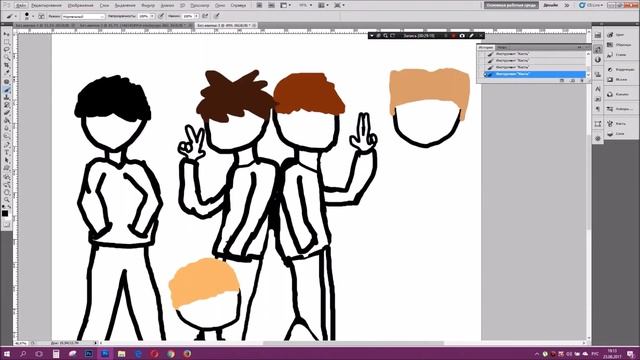Click the foreground color swatch

(5, 213)
